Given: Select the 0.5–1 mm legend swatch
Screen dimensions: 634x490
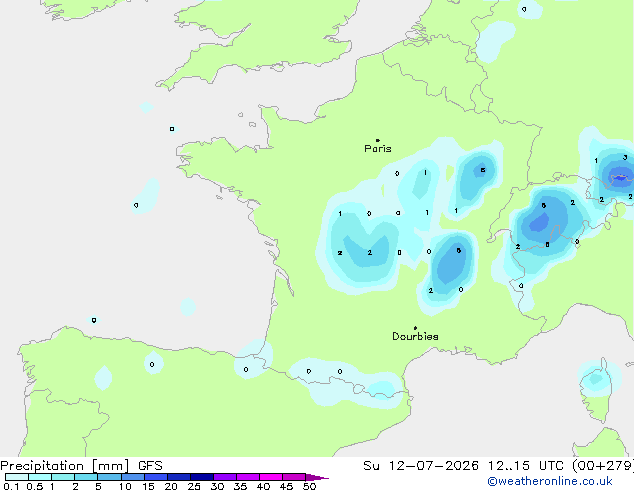Looking at the screenshot, I should [40, 477].
